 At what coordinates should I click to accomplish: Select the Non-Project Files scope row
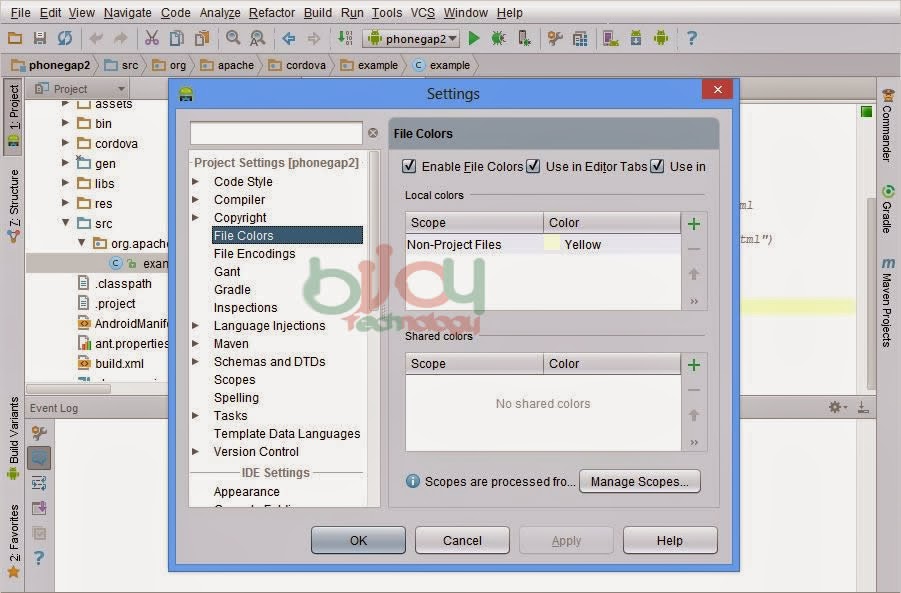543,244
